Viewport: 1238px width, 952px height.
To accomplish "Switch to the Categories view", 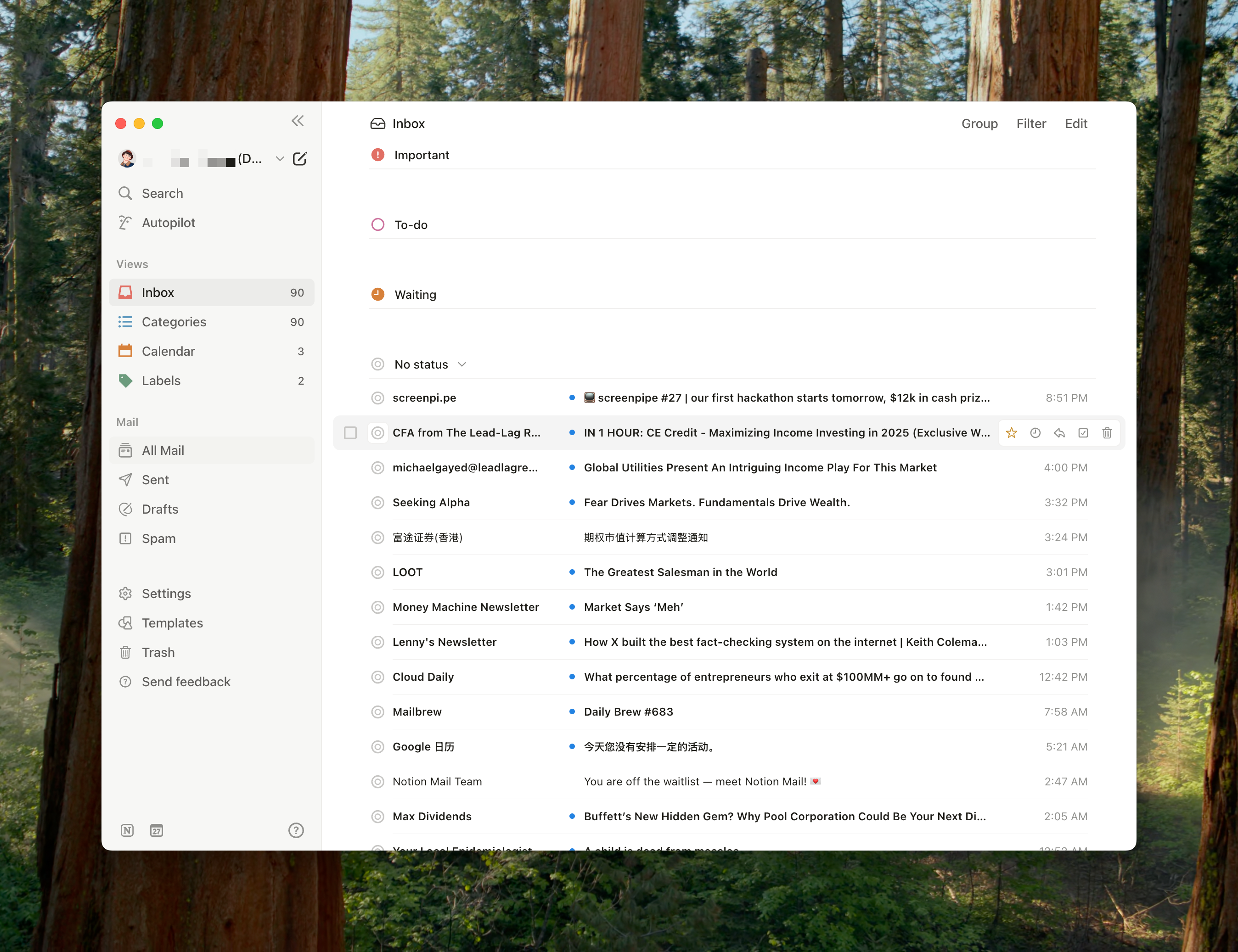I will (174, 322).
